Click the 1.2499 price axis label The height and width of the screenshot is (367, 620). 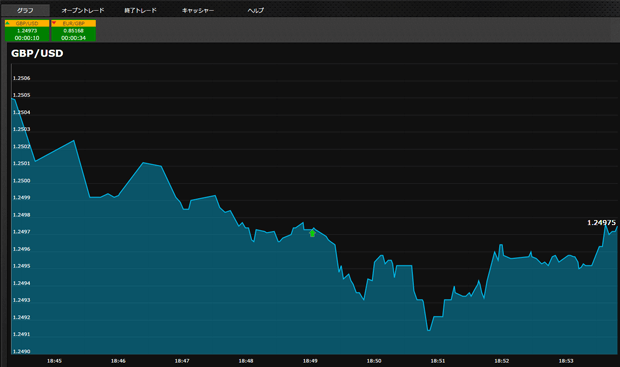tap(21, 197)
